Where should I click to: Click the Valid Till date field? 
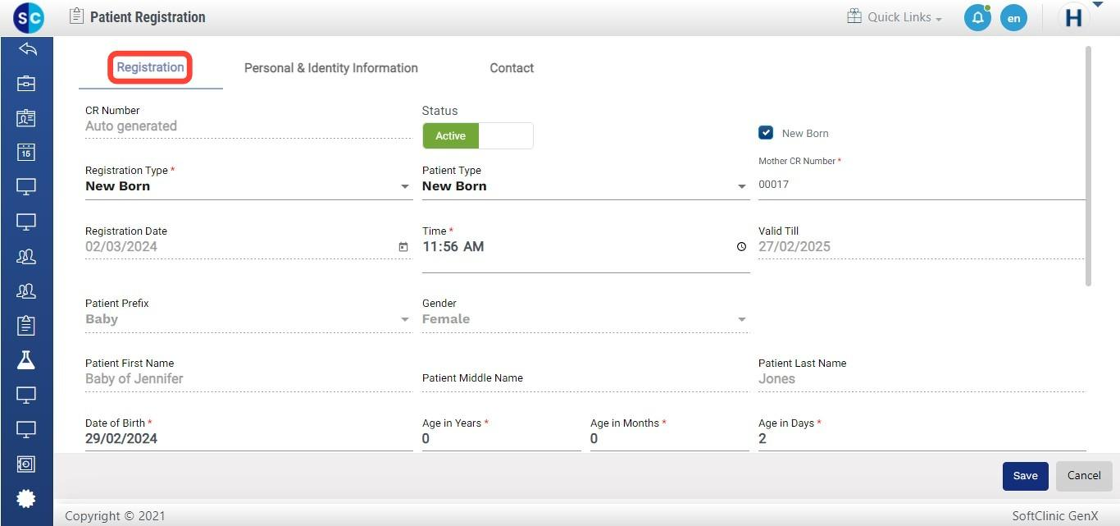[921, 247]
